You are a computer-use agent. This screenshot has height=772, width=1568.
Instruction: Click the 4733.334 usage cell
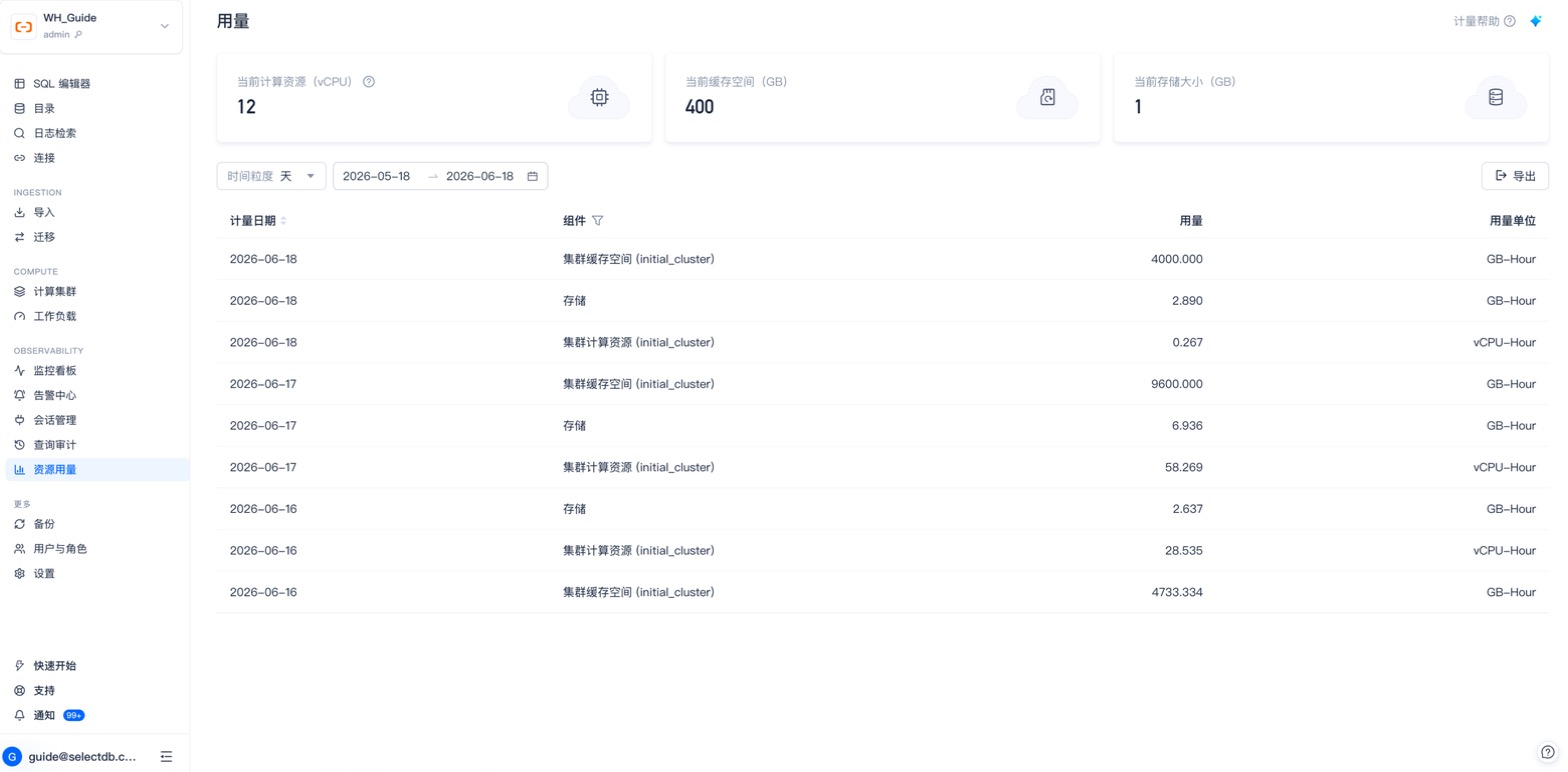point(1177,592)
